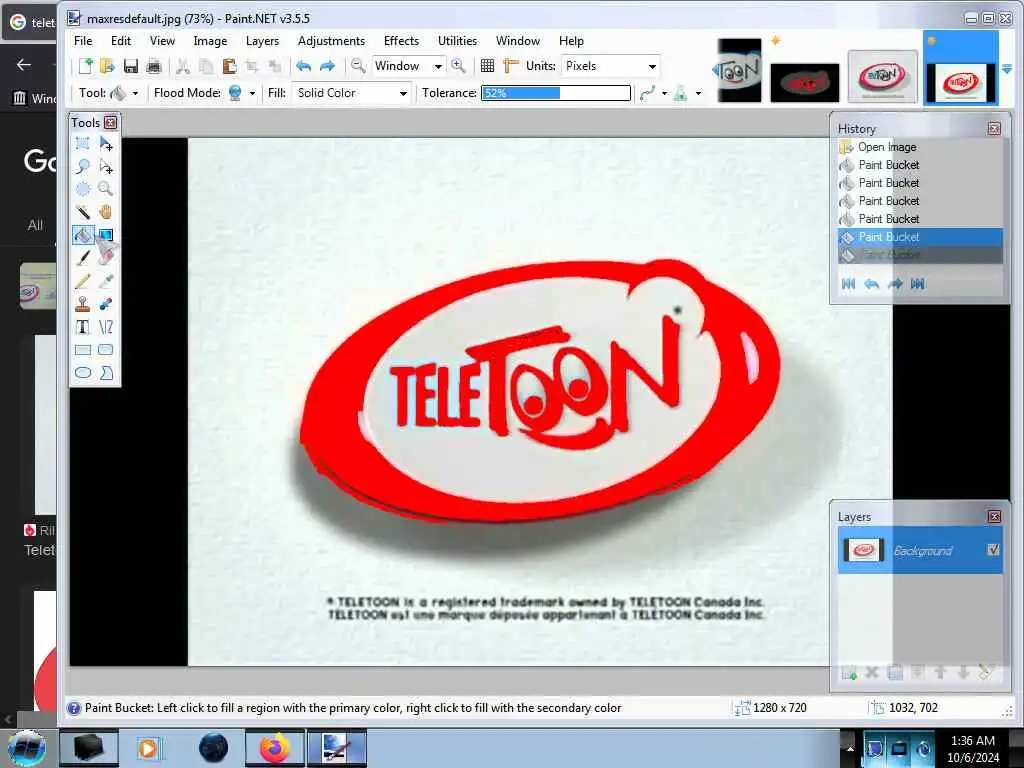Open the View menu
1024x768 pixels.
point(162,40)
